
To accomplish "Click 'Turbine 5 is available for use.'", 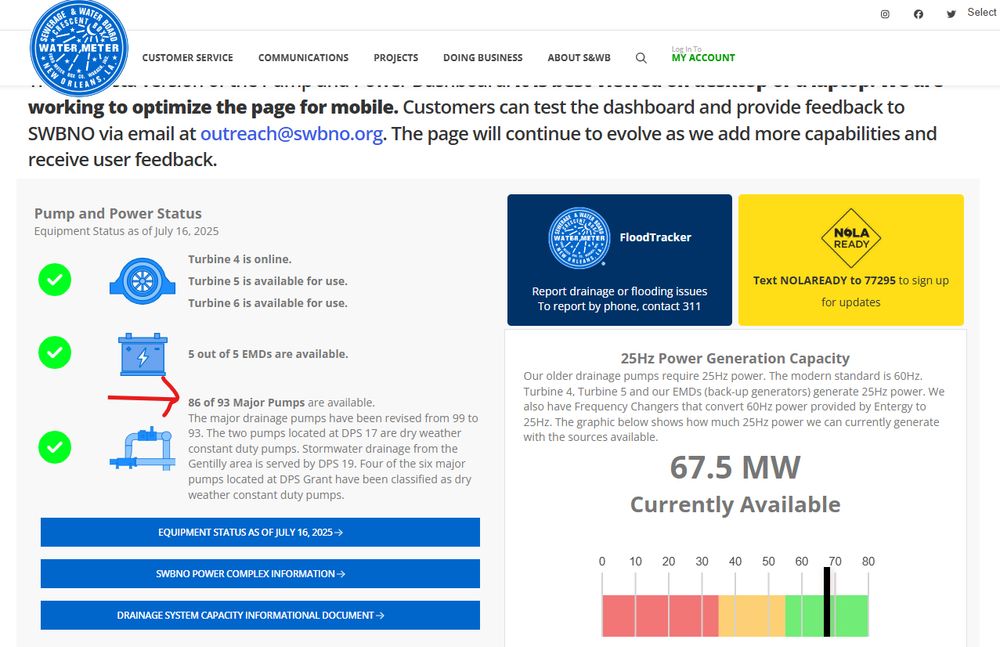I will 268,281.
